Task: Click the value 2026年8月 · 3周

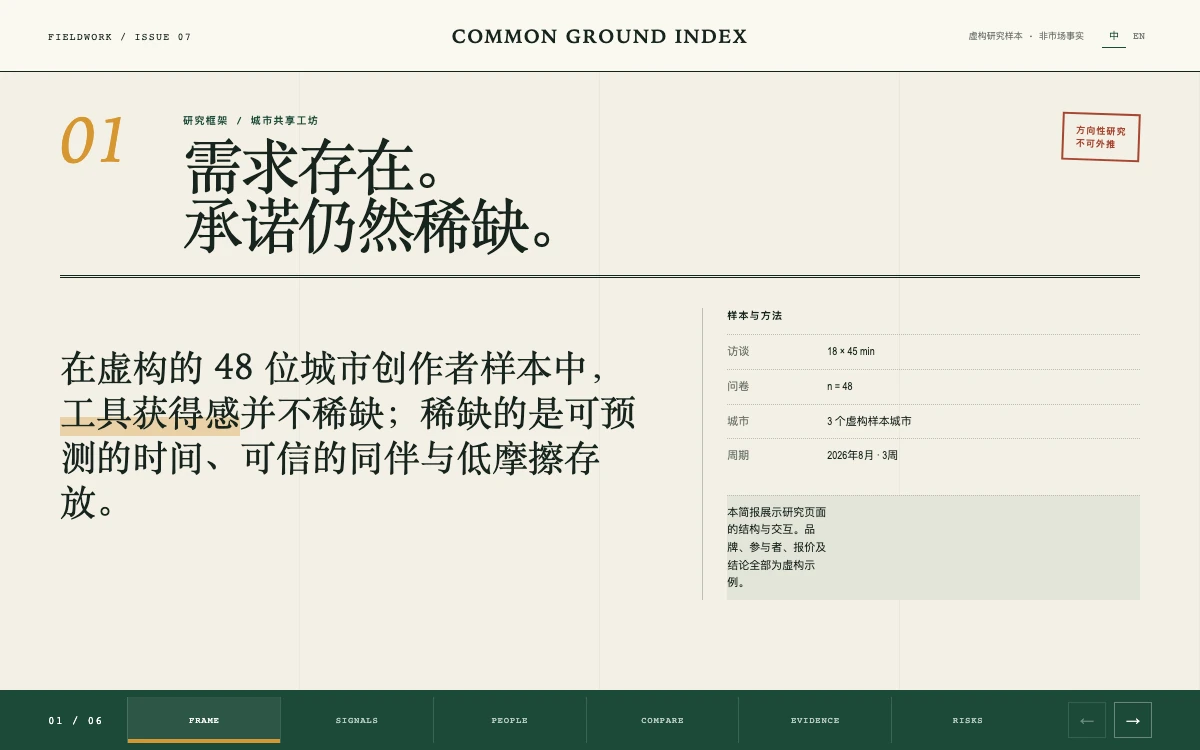Action: coord(862,455)
